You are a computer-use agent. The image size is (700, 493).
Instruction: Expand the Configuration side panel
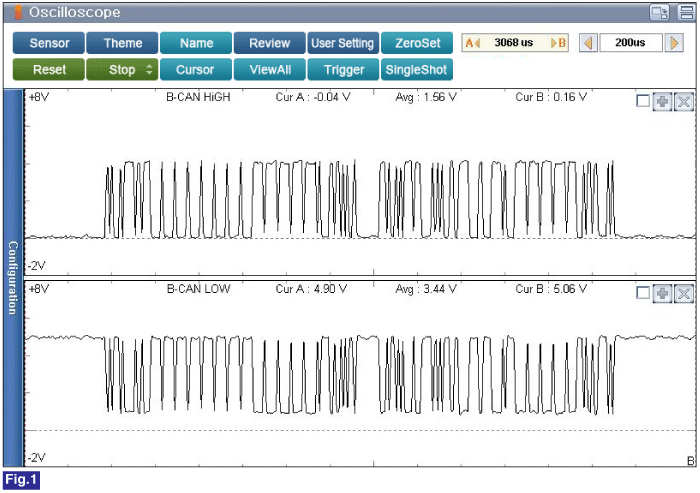click(x=13, y=278)
